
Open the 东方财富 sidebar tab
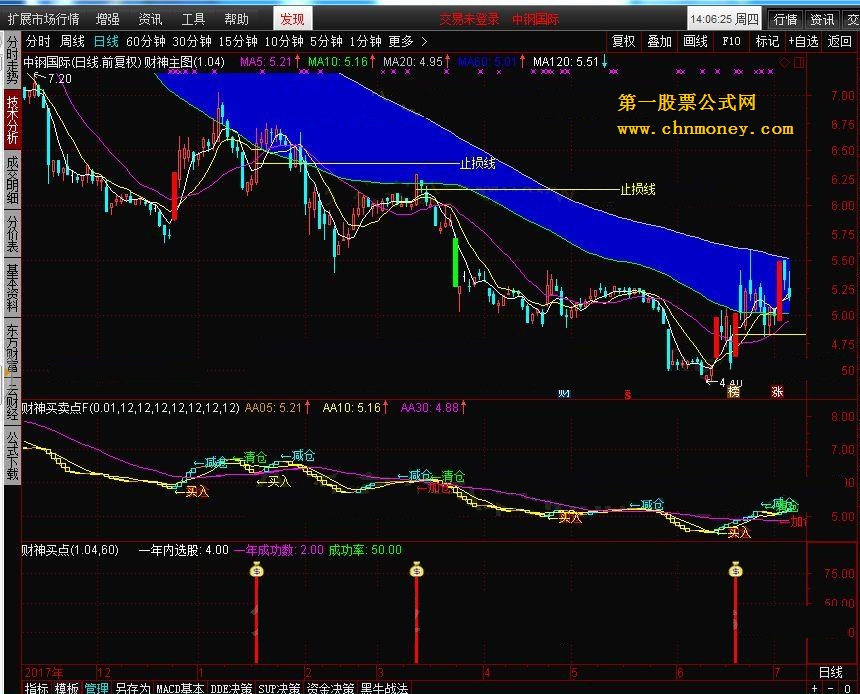[12, 348]
